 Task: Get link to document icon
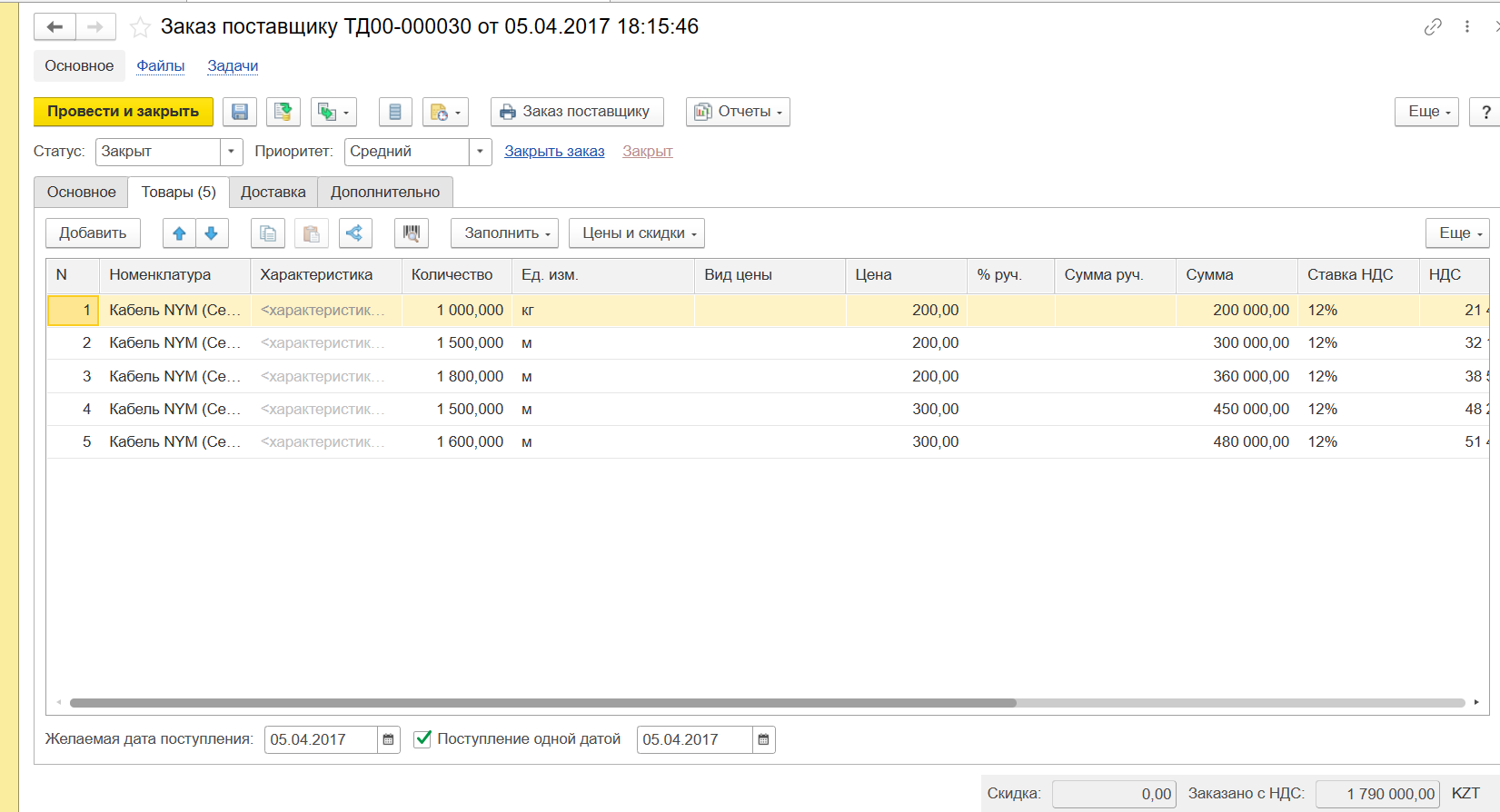[x=1433, y=27]
